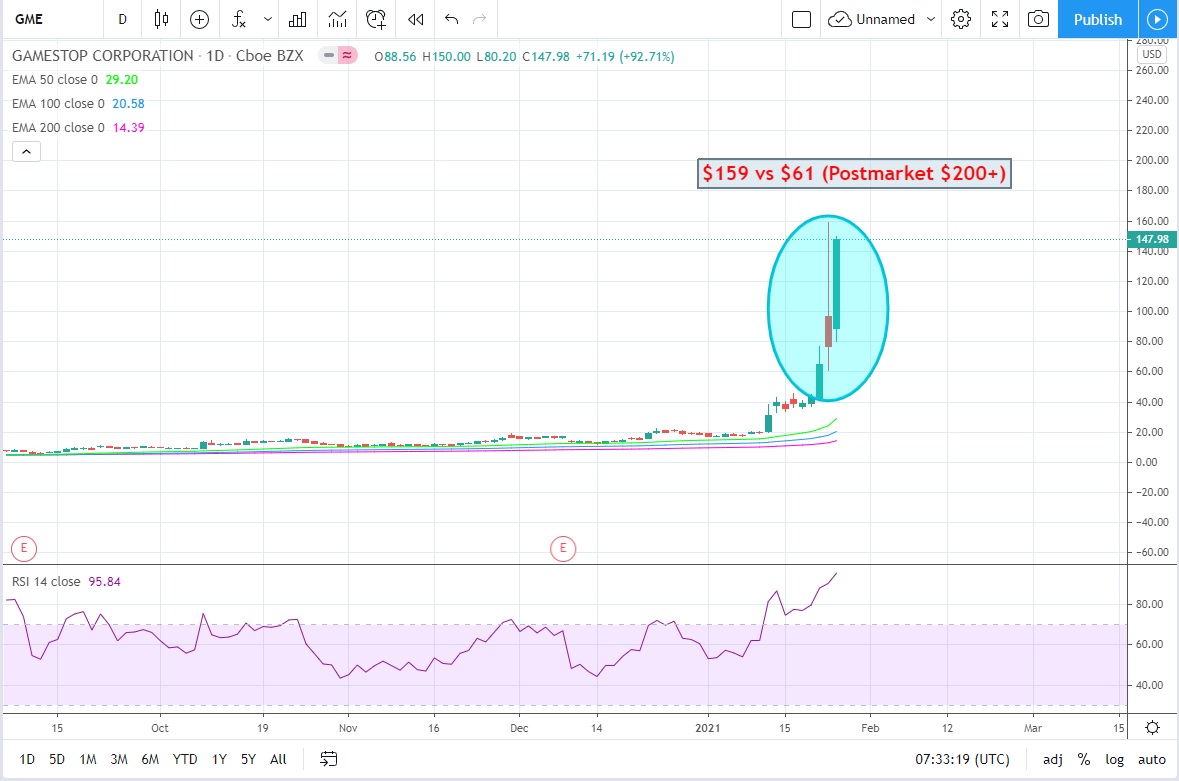The width and height of the screenshot is (1179, 781).
Task: Open the GME symbol search
Action: click(x=30, y=20)
